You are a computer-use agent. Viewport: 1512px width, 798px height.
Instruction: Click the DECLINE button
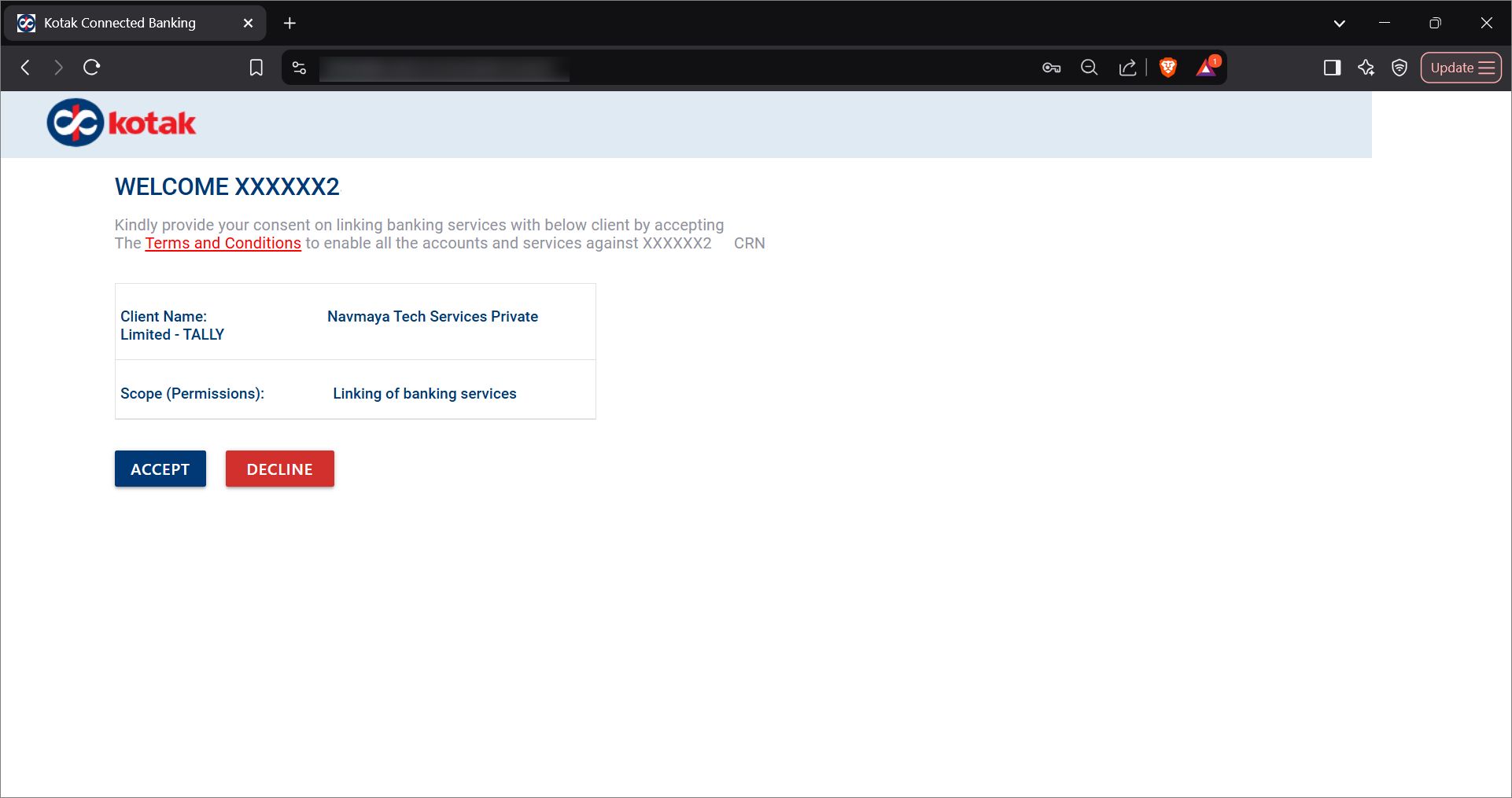tap(280, 469)
